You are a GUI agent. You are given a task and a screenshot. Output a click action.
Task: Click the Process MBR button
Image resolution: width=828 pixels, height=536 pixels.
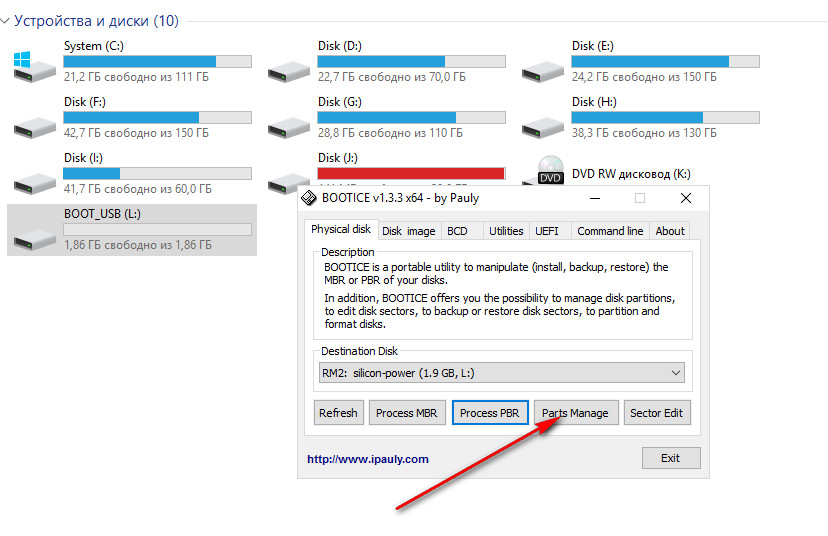(x=406, y=413)
